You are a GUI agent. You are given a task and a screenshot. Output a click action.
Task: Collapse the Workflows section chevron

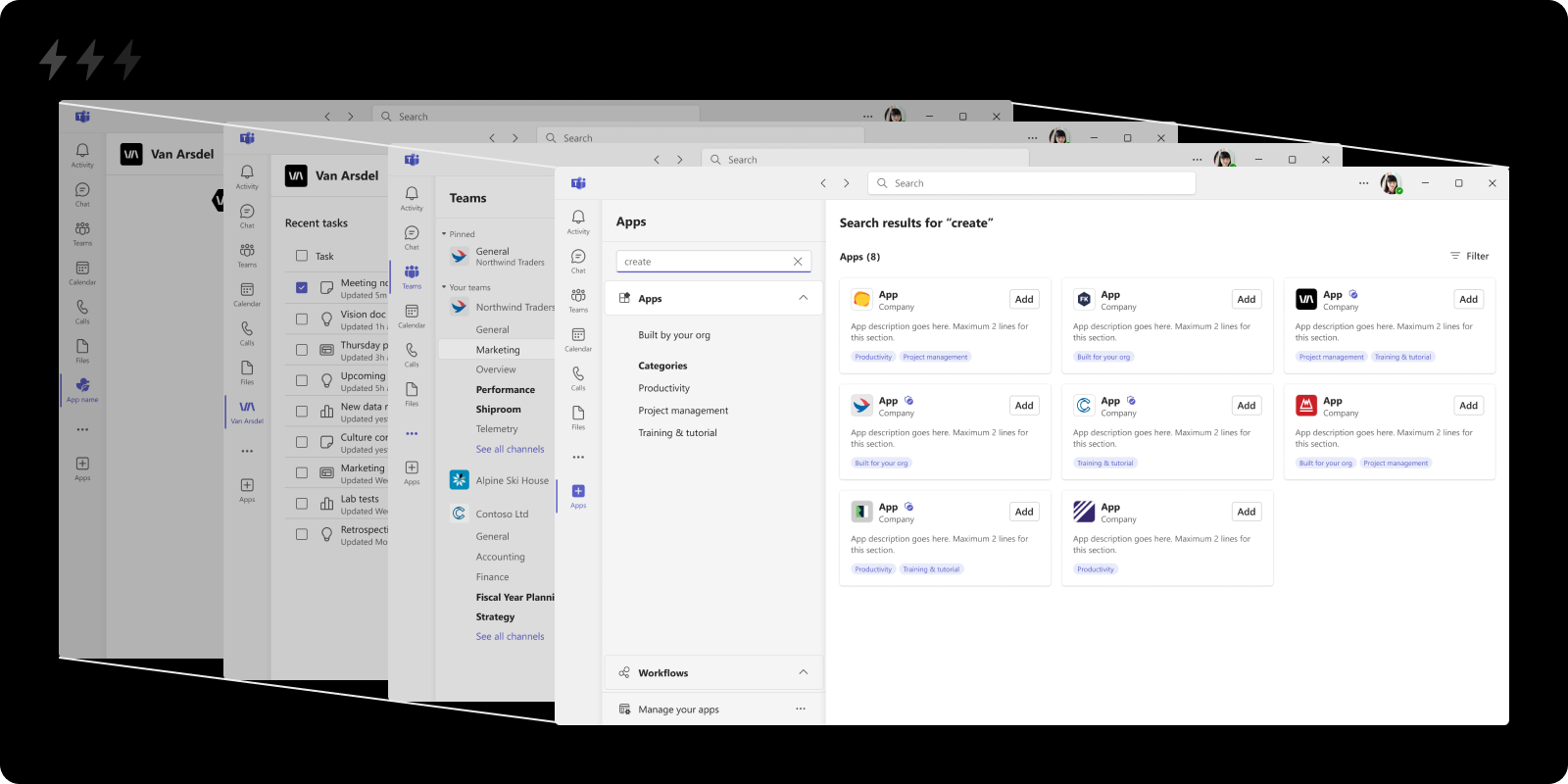(x=803, y=672)
